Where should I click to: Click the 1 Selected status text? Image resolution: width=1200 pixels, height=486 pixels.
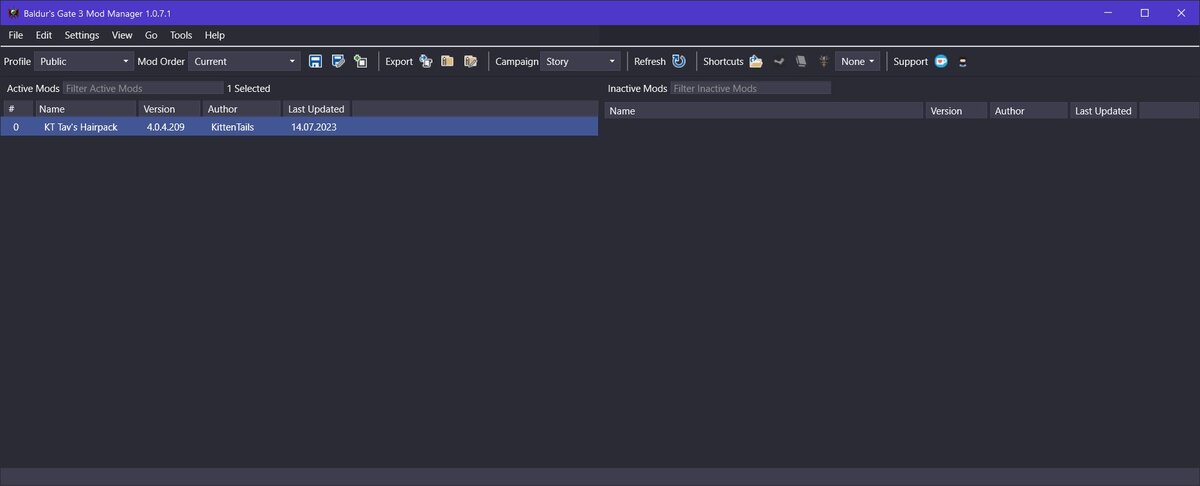pyautogui.click(x=249, y=88)
